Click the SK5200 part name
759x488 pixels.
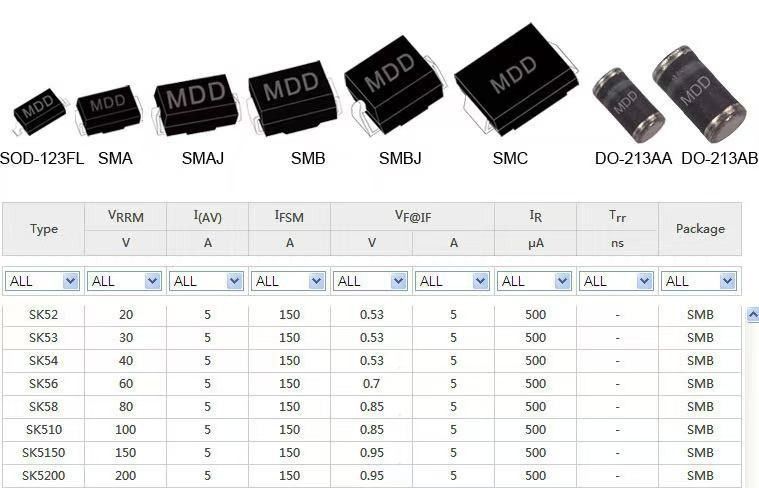[43, 476]
